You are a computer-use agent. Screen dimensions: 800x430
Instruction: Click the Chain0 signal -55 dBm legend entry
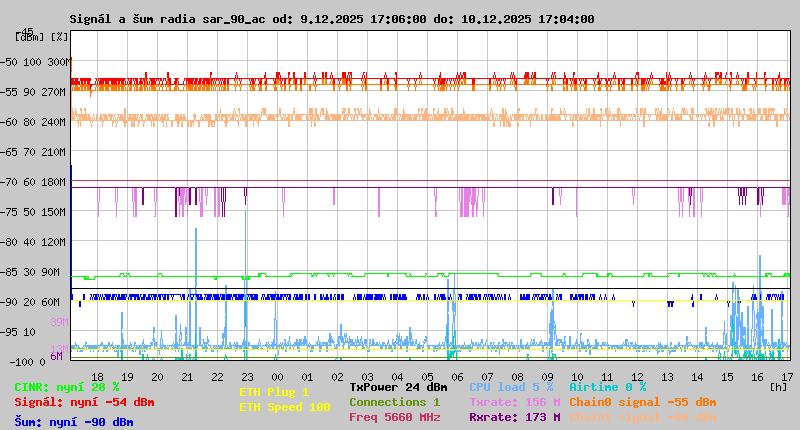643,402
